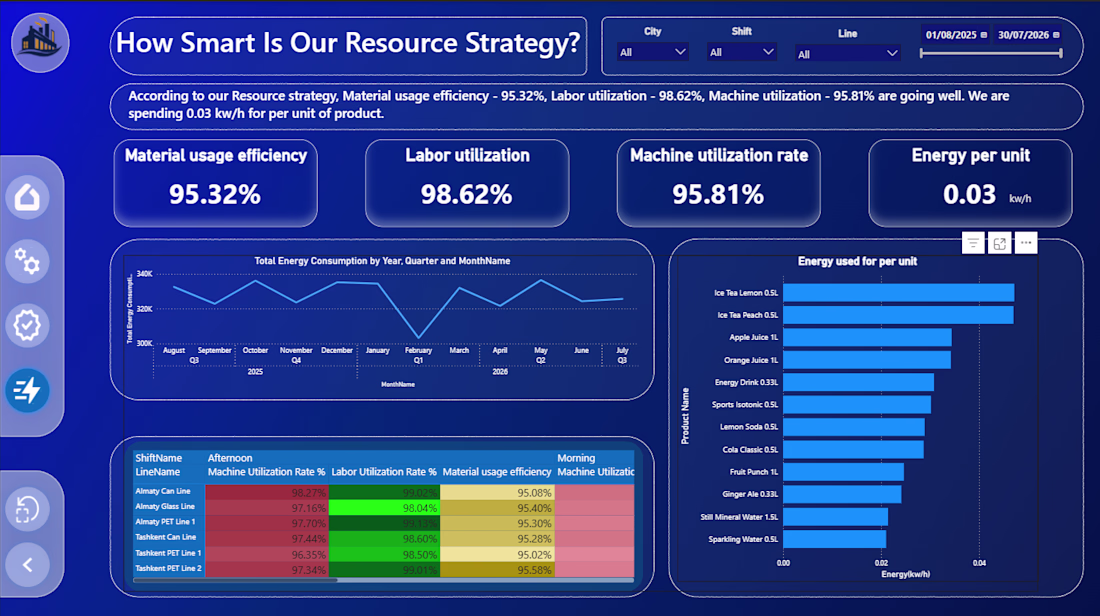1100x616 pixels.
Task: Click the Sparkling Water 0.5L bar
Action: coord(835,539)
